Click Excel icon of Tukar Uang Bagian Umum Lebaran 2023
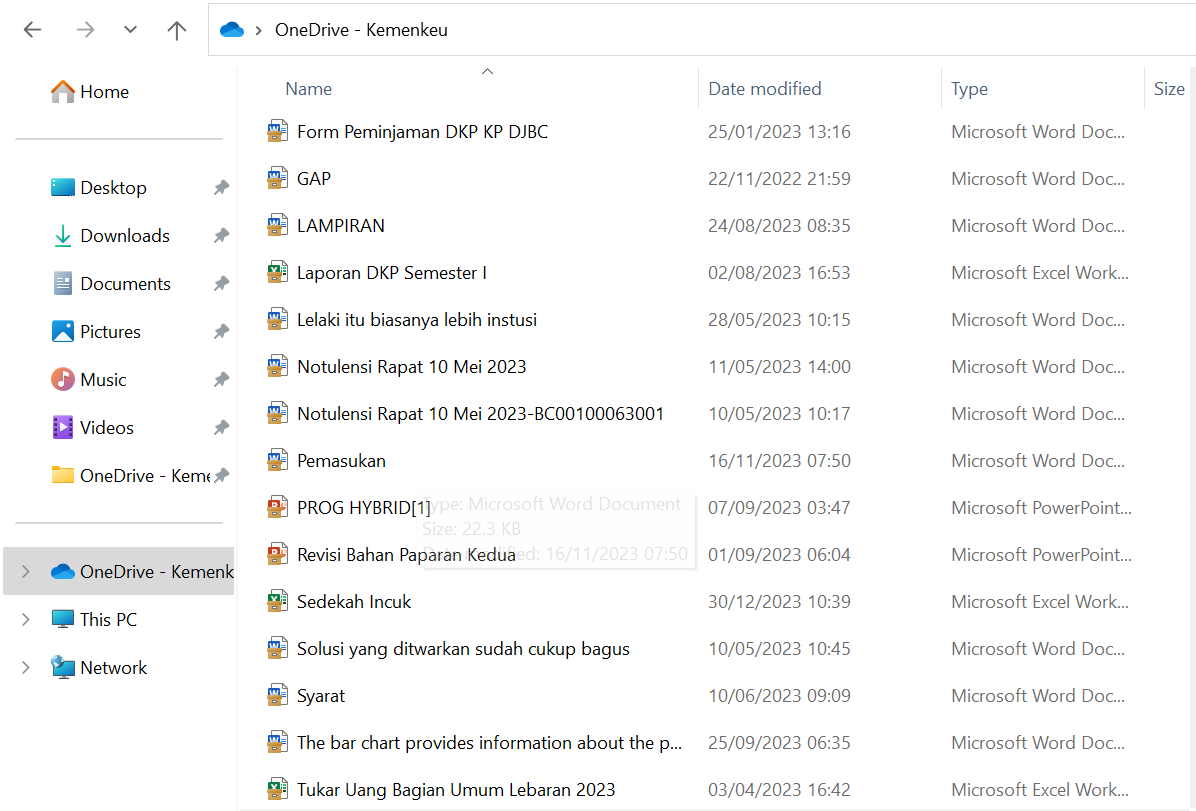The width and height of the screenshot is (1196, 811). [277, 790]
